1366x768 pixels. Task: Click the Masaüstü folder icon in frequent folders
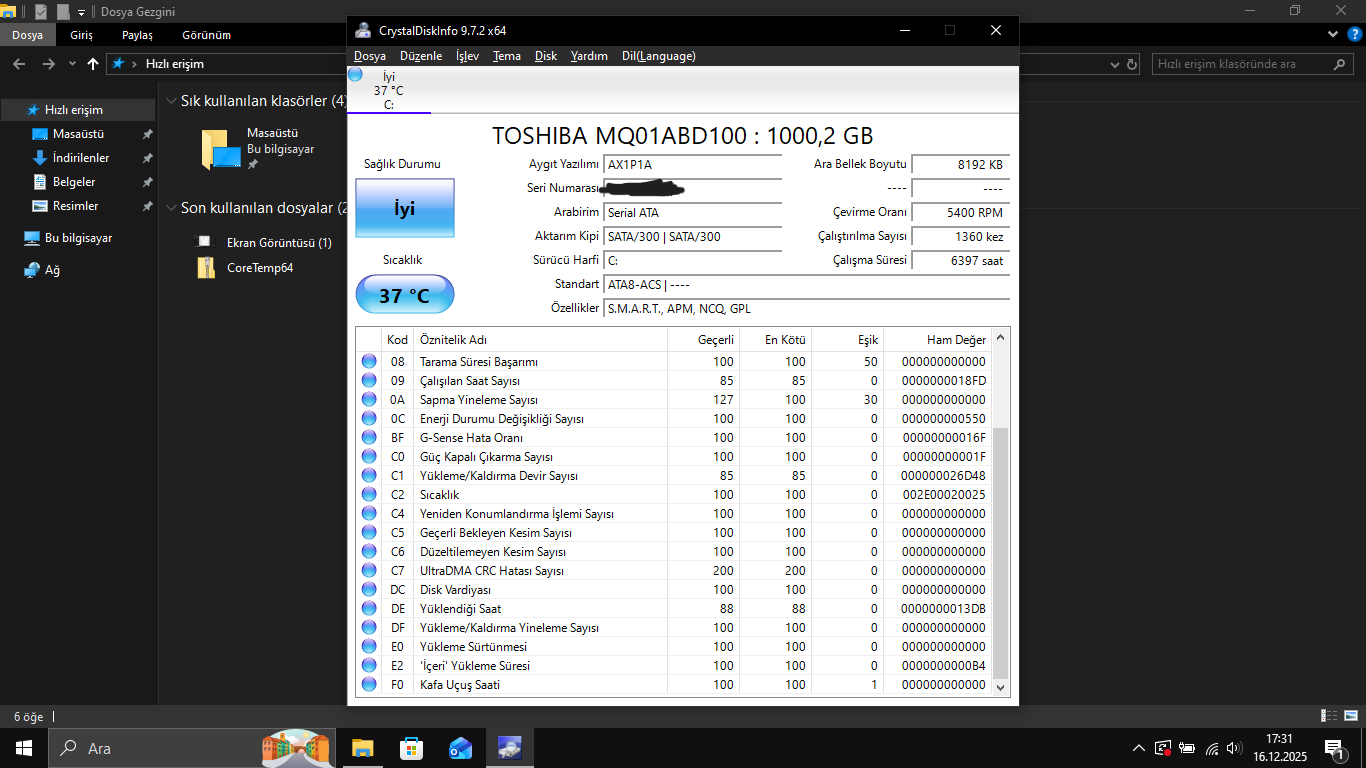pos(220,149)
